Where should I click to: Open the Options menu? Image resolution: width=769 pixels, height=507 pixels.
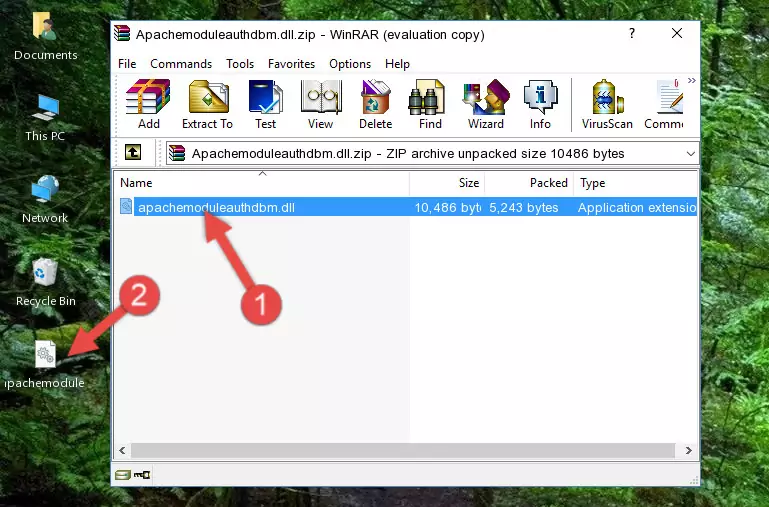(350, 64)
